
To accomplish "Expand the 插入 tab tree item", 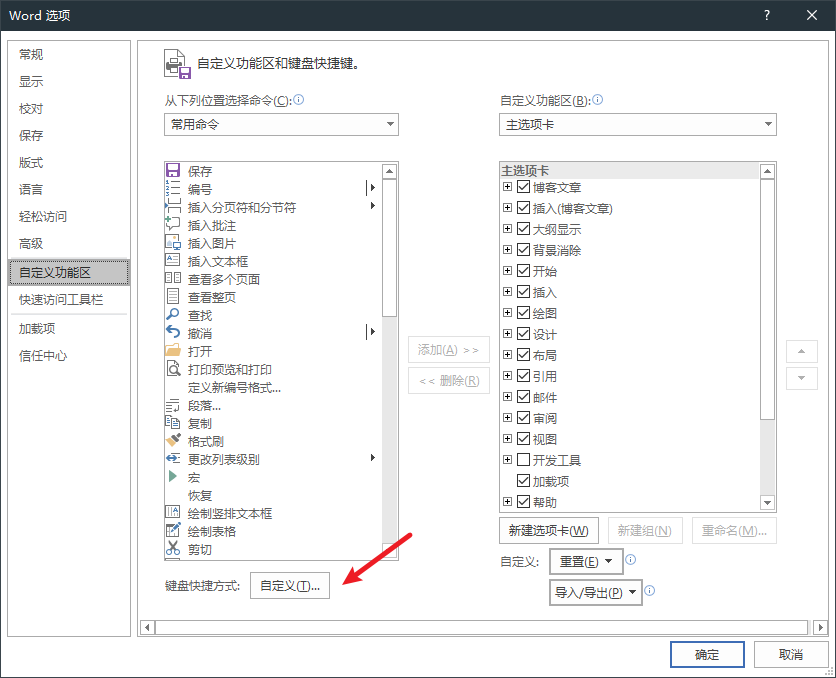I will pos(507,292).
